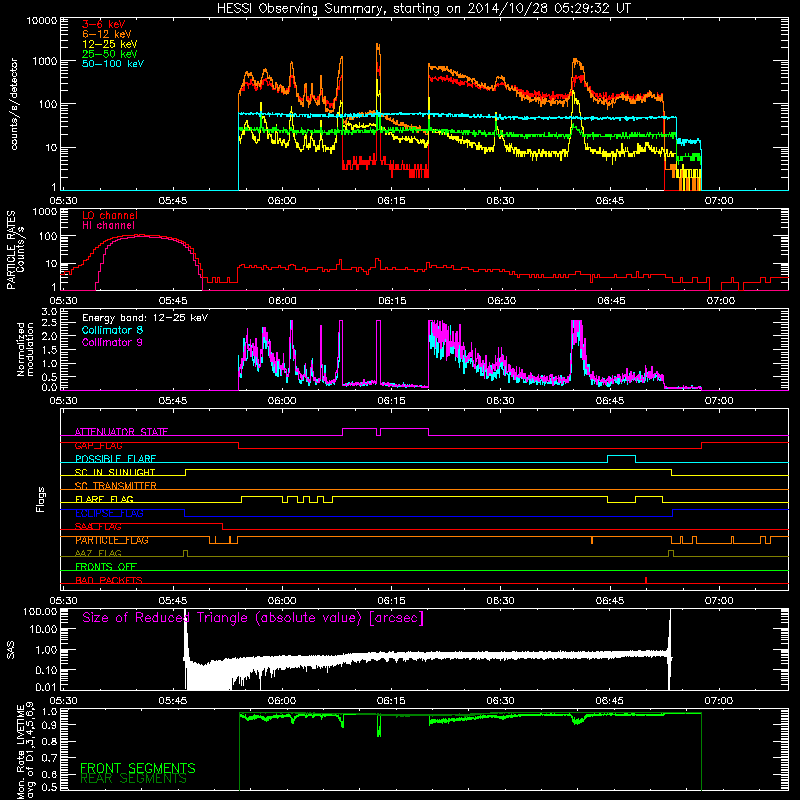This screenshot has height=800, width=800.
Task: Select the yellow 12-25 keV legend label in top panel
Action: [110, 44]
